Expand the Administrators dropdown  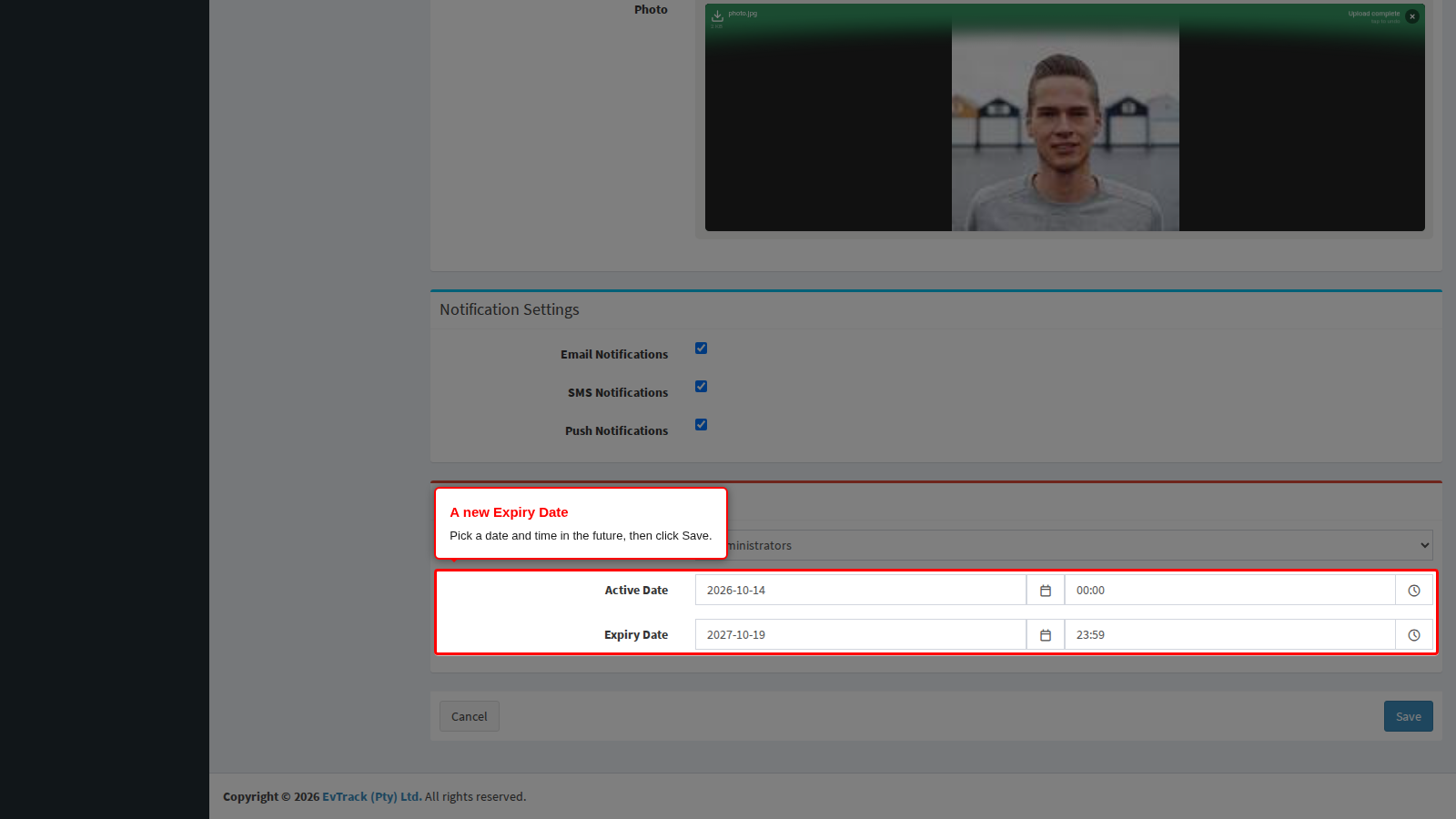coord(1064,545)
